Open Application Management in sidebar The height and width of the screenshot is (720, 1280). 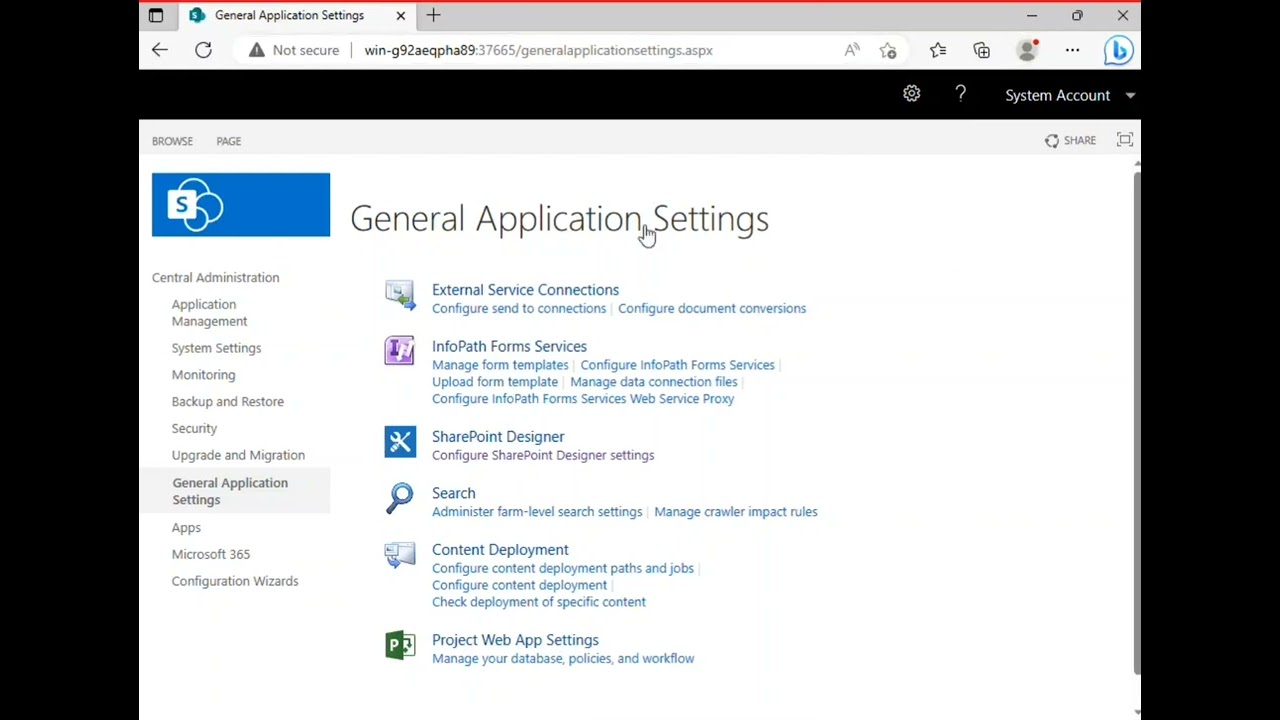[x=209, y=313]
